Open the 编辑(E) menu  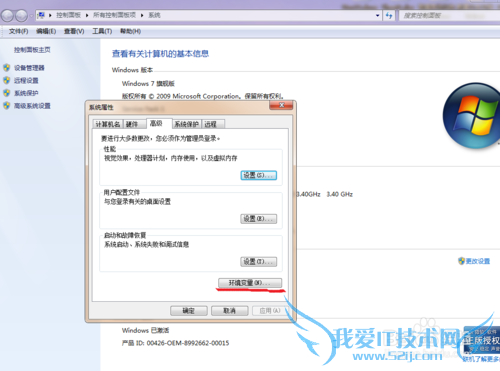[x=46, y=31]
